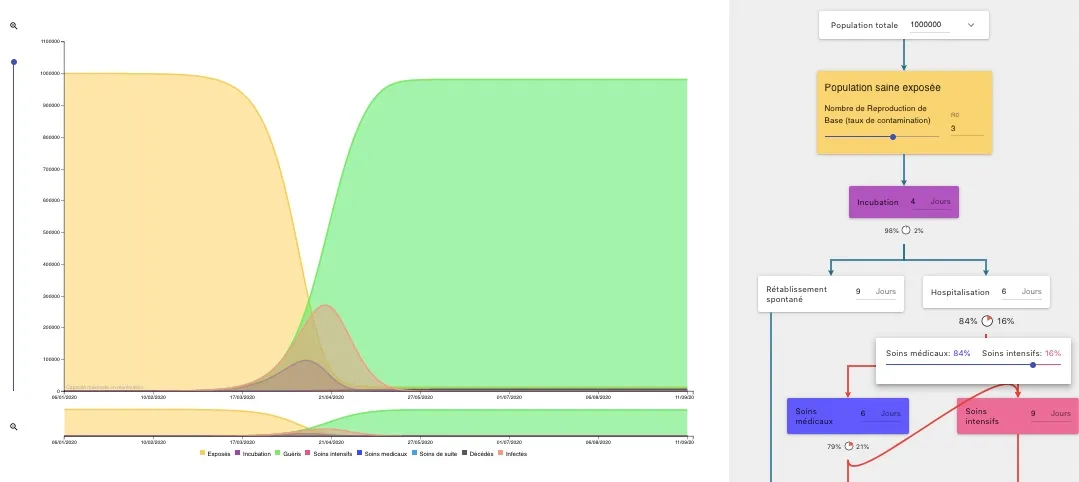The height and width of the screenshot is (482, 1079).
Task: Toggle the Soins de suite legend entry
Action: tap(433, 454)
